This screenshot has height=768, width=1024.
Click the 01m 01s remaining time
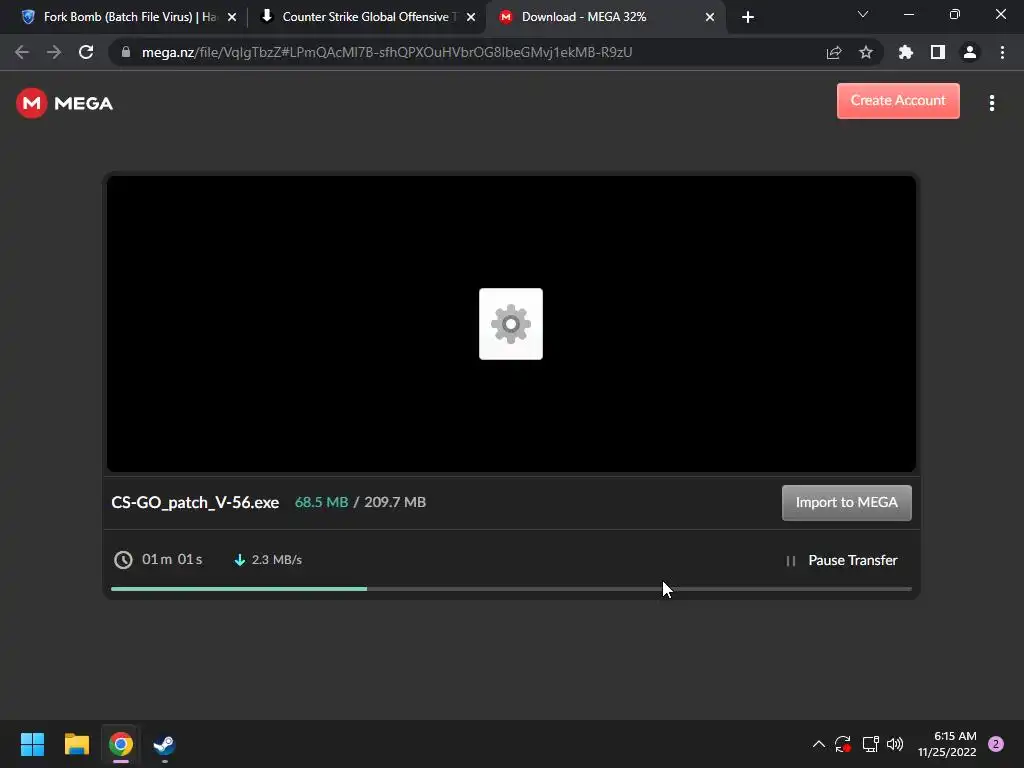(x=172, y=560)
